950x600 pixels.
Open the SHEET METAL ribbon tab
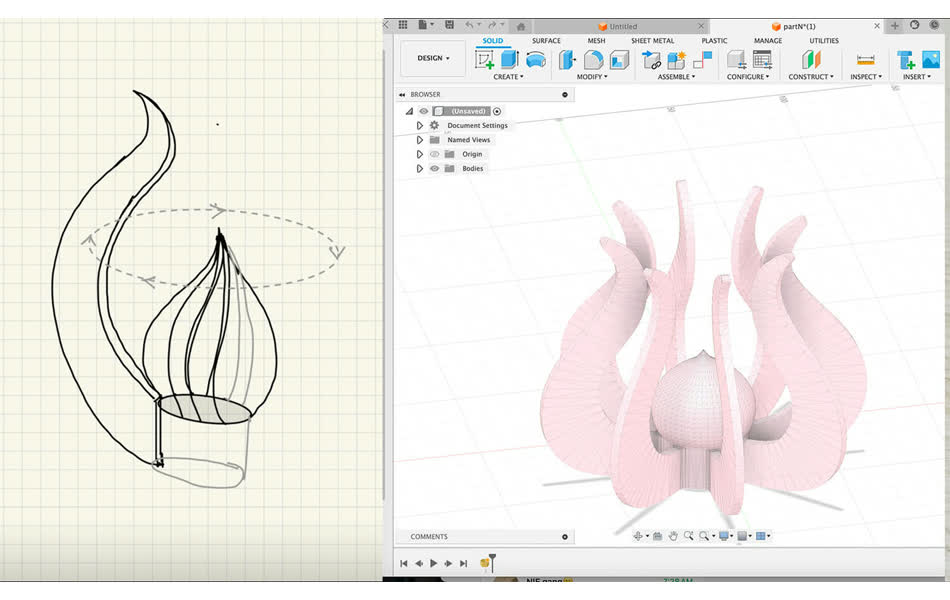pos(652,41)
